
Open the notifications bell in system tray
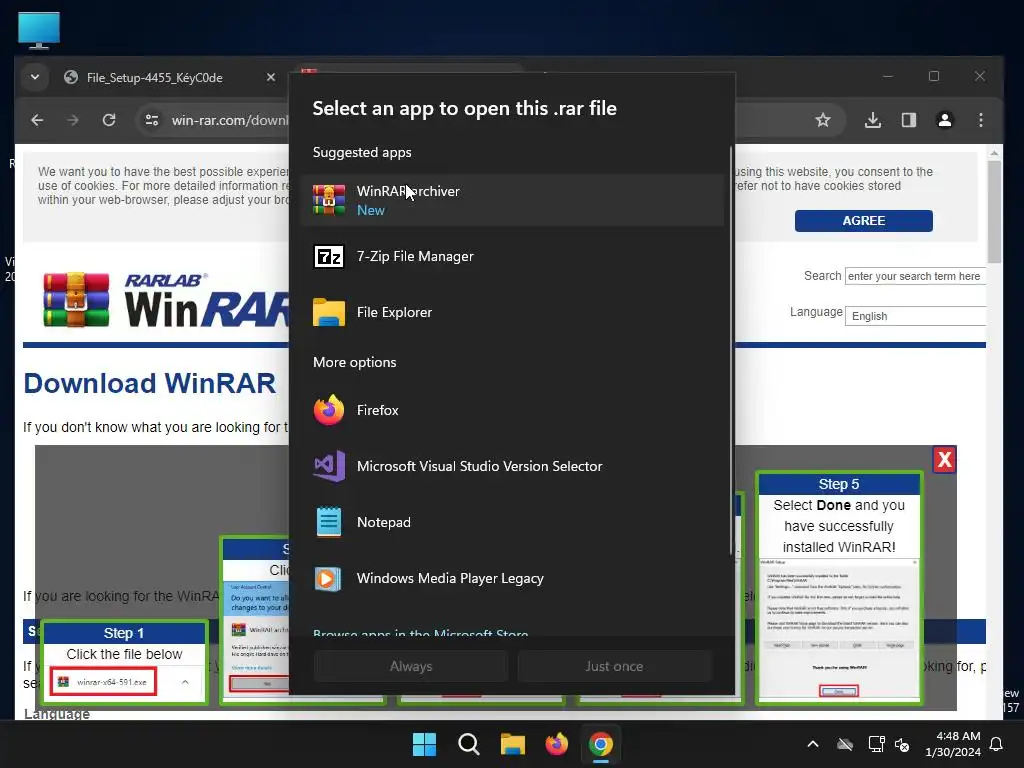pos(997,744)
